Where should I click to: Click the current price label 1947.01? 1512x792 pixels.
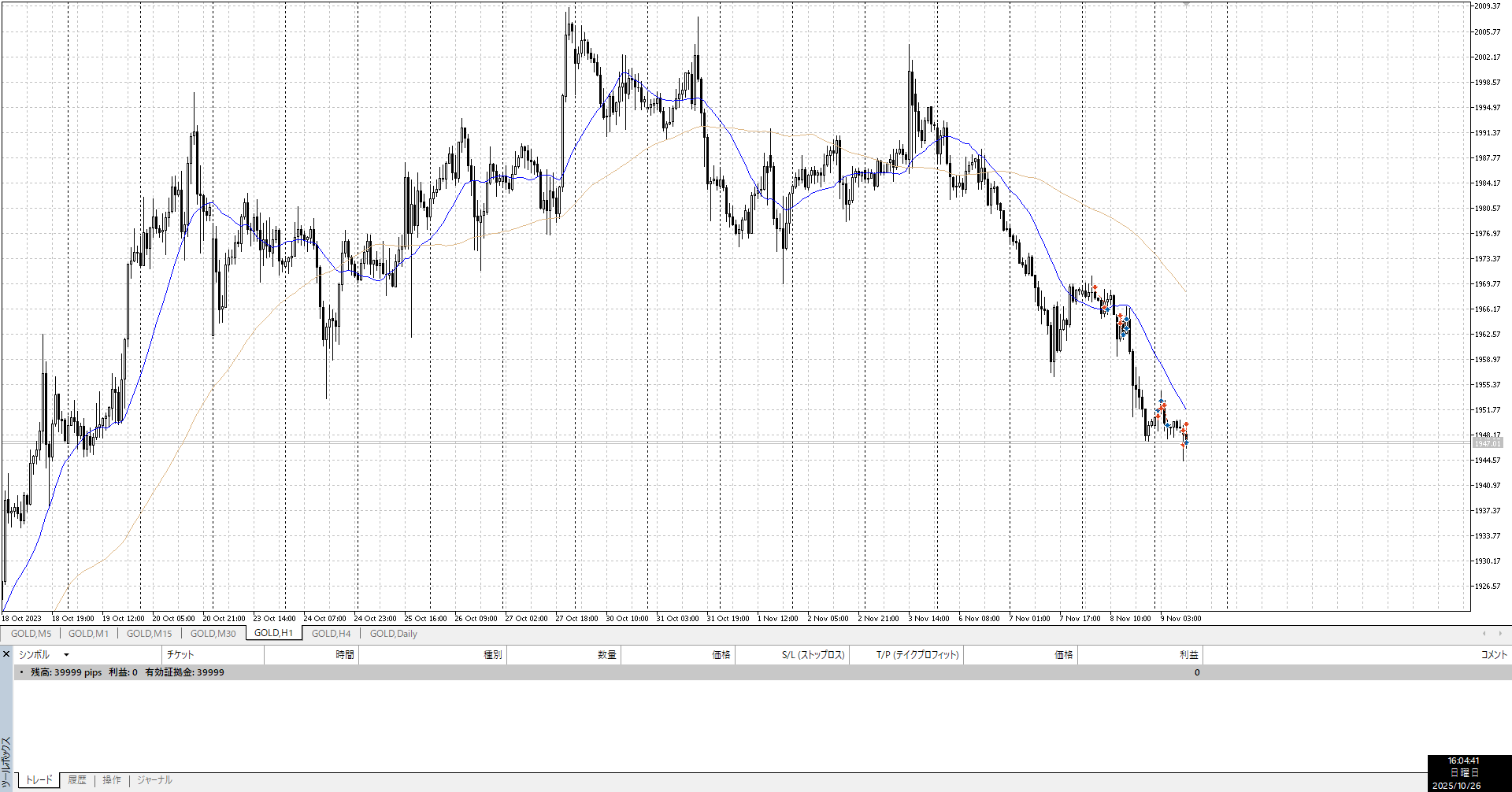pos(1488,444)
